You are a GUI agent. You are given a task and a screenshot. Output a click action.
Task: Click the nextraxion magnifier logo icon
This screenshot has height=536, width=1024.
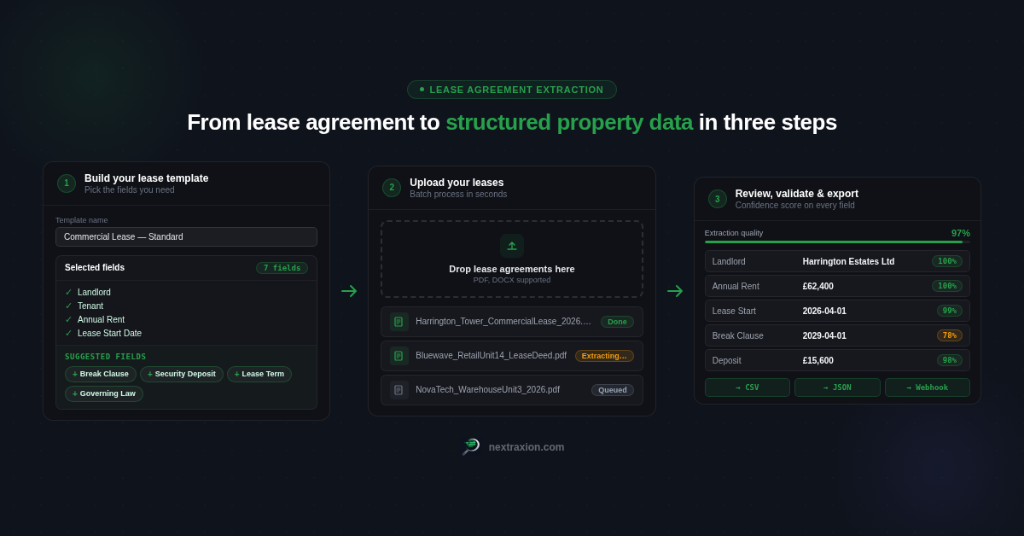[x=471, y=447]
